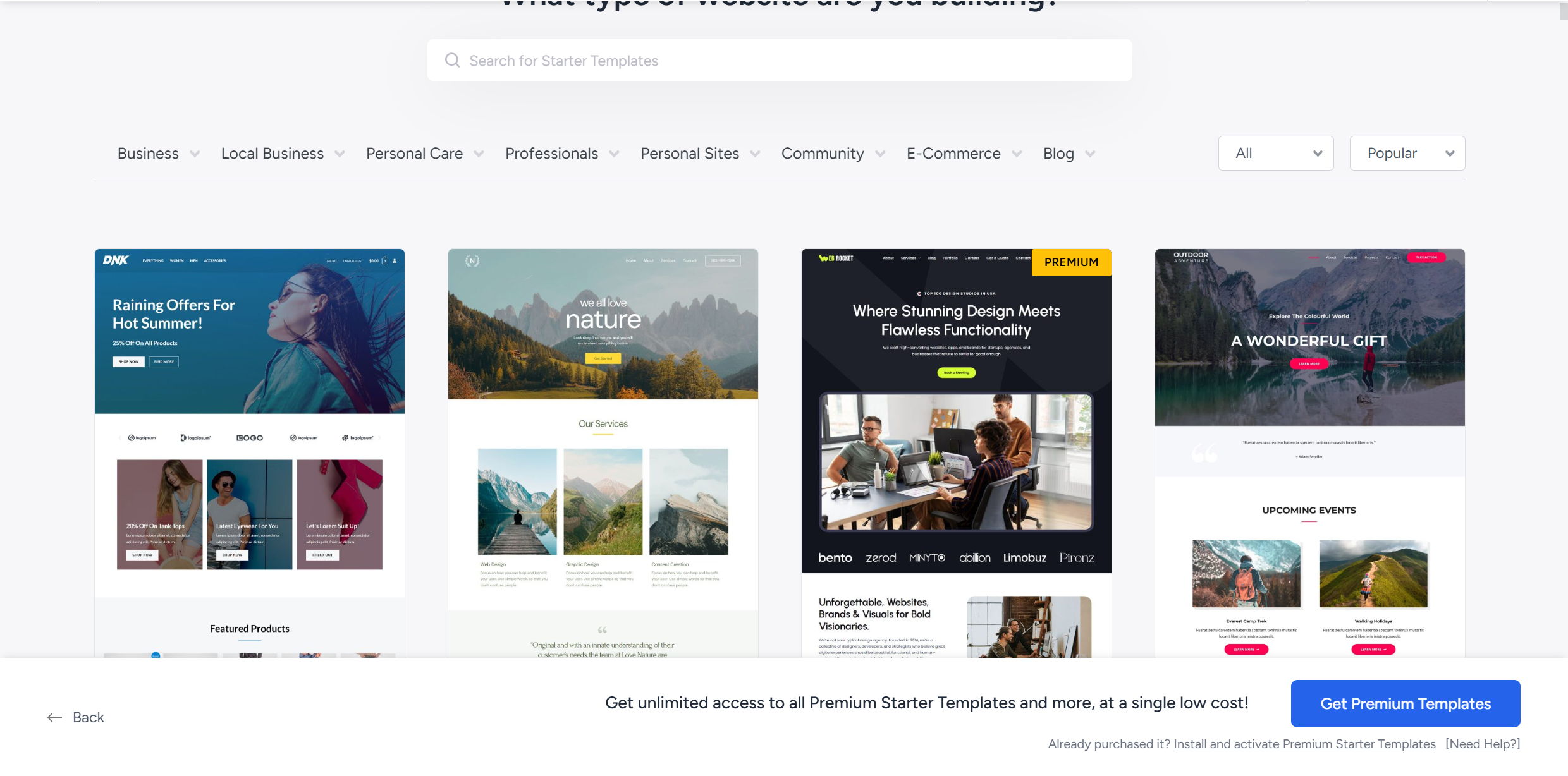Viewport: 1568px width, 776px height.
Task: Expand the Blog chevron arrow
Action: point(1090,154)
